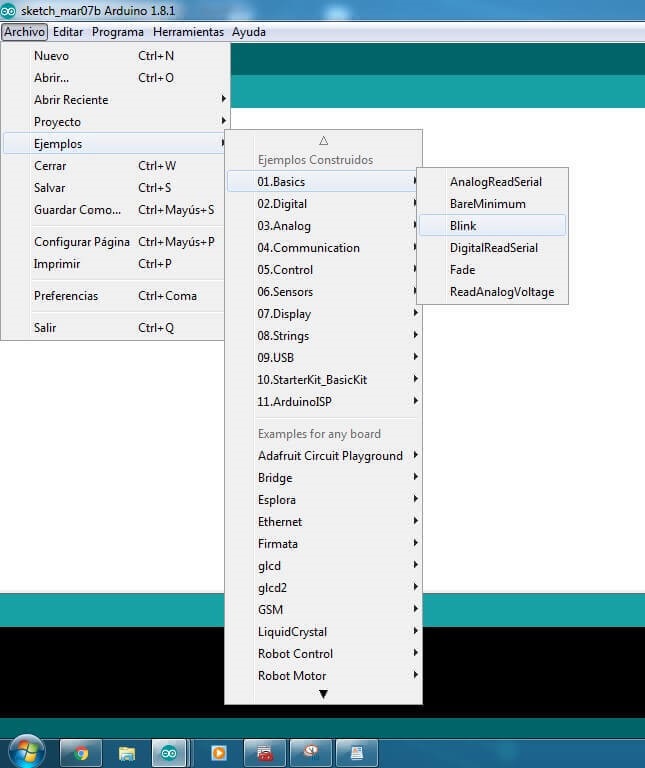This screenshot has height=768, width=645.
Task: Expand the glcd2 library examples
Action: click(323, 588)
